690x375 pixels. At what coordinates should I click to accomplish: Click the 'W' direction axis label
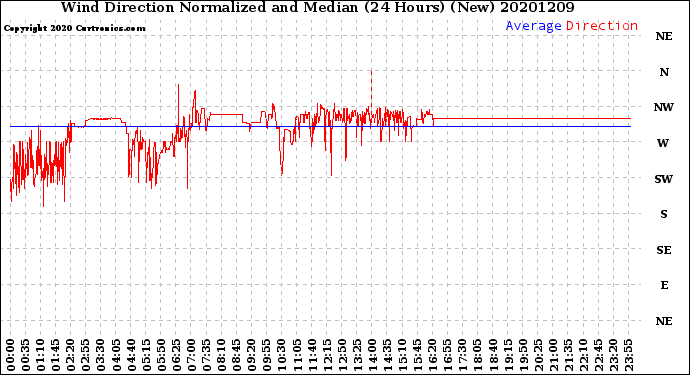click(663, 143)
